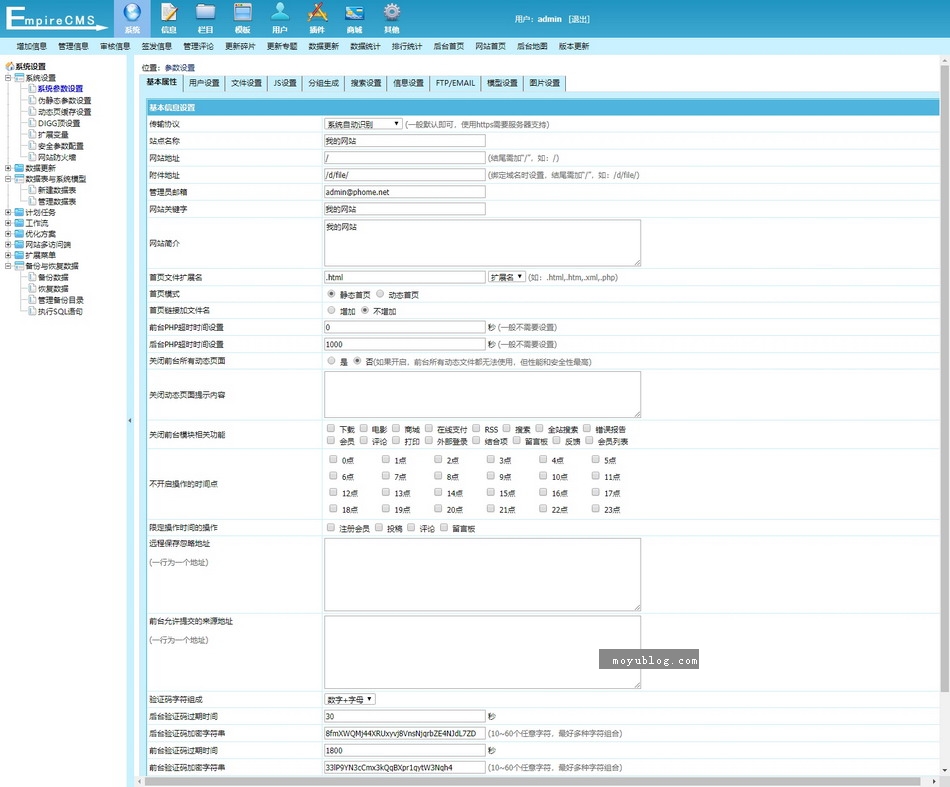The width and height of the screenshot is (950, 787).
Task: Click the 网站简介 text area
Action: pyautogui.click(x=482, y=243)
